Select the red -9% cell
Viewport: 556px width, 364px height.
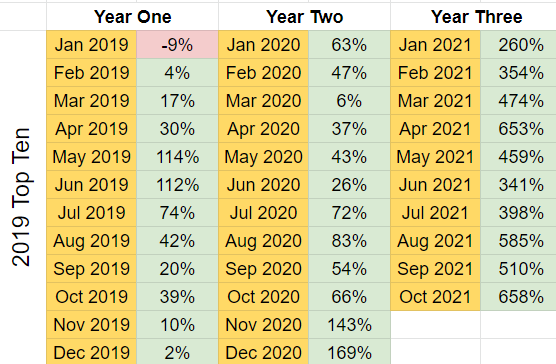coord(177,45)
